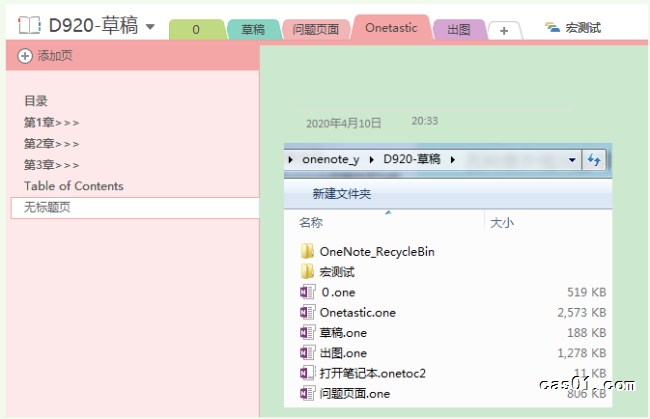Click the Onetastic.one file icon
Screen dimensions: 650x419
pyautogui.click(x=307, y=312)
